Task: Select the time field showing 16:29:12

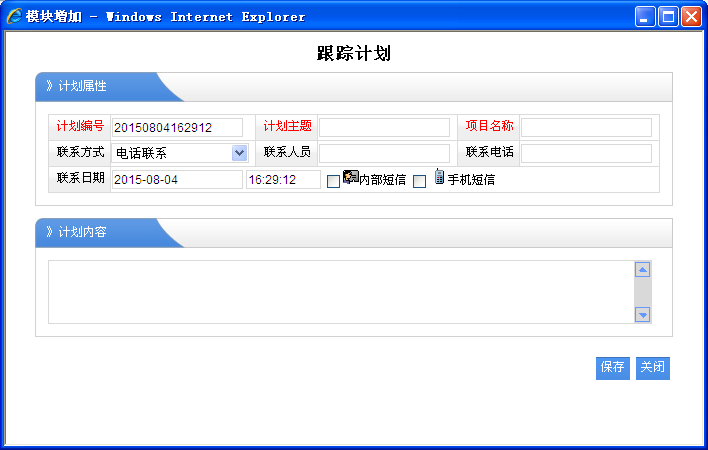Action: [283, 180]
